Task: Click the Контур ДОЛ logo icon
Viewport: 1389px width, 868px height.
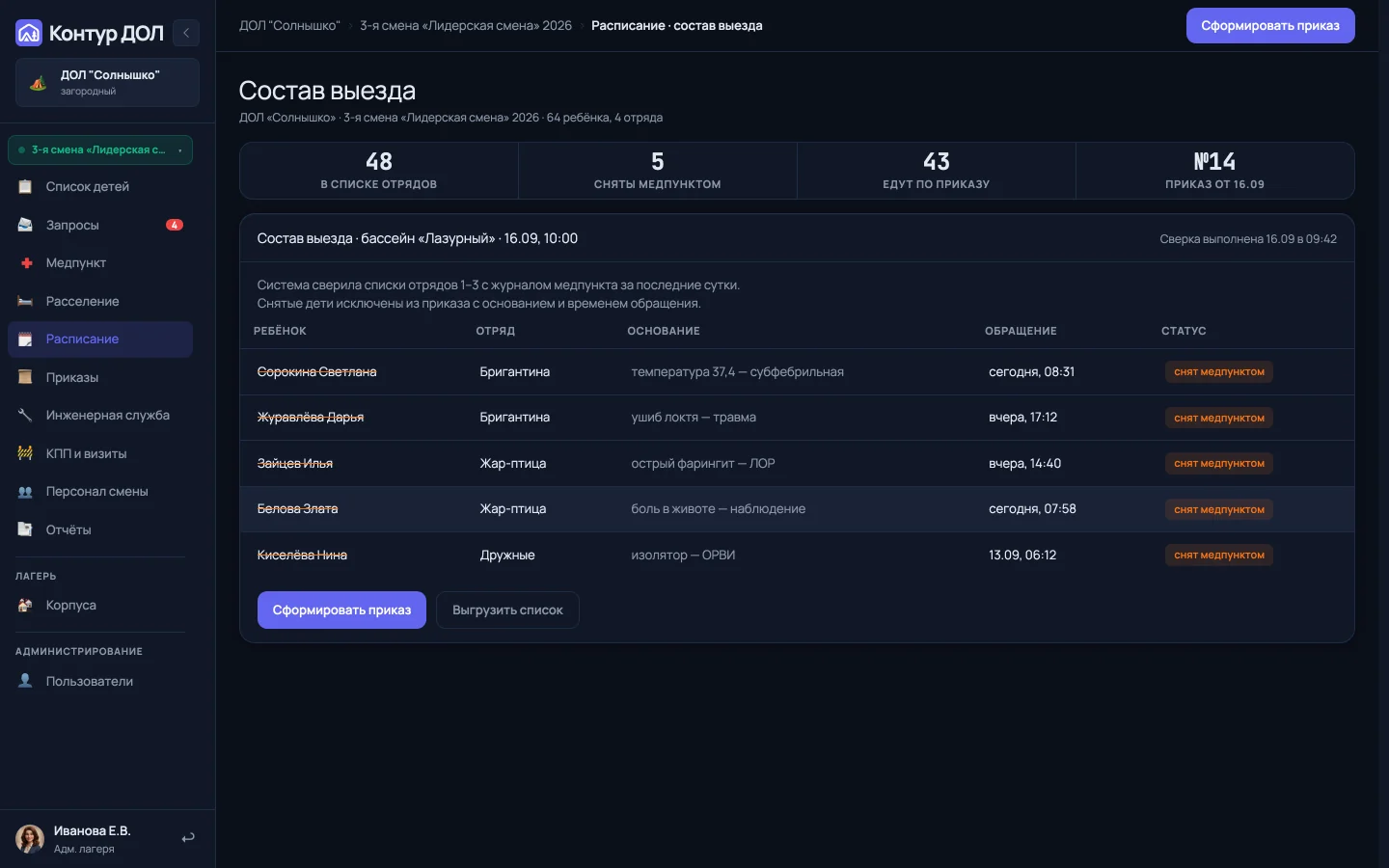Action: click(29, 33)
